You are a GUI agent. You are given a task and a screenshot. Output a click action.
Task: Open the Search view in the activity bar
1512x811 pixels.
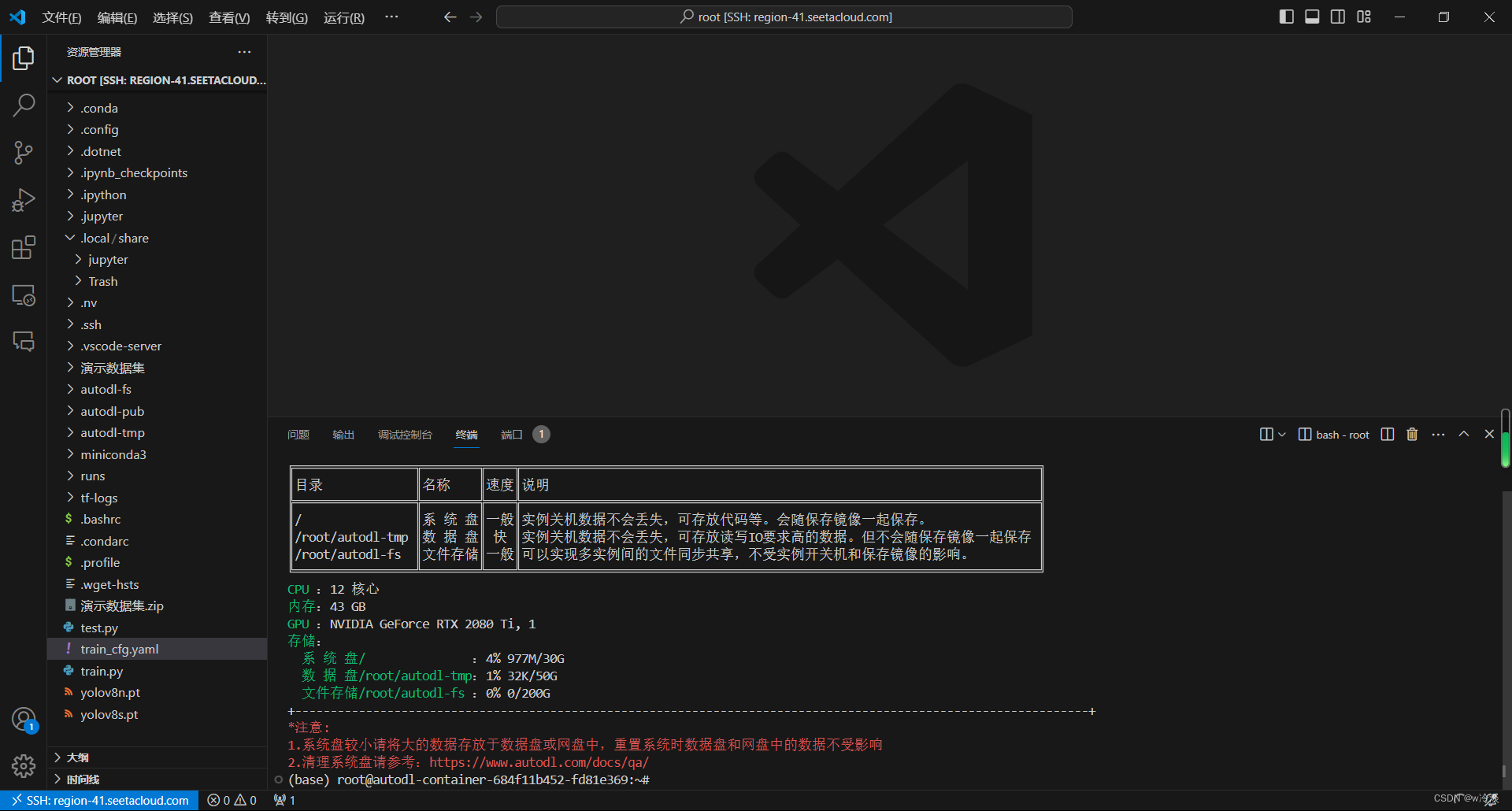tap(24, 105)
